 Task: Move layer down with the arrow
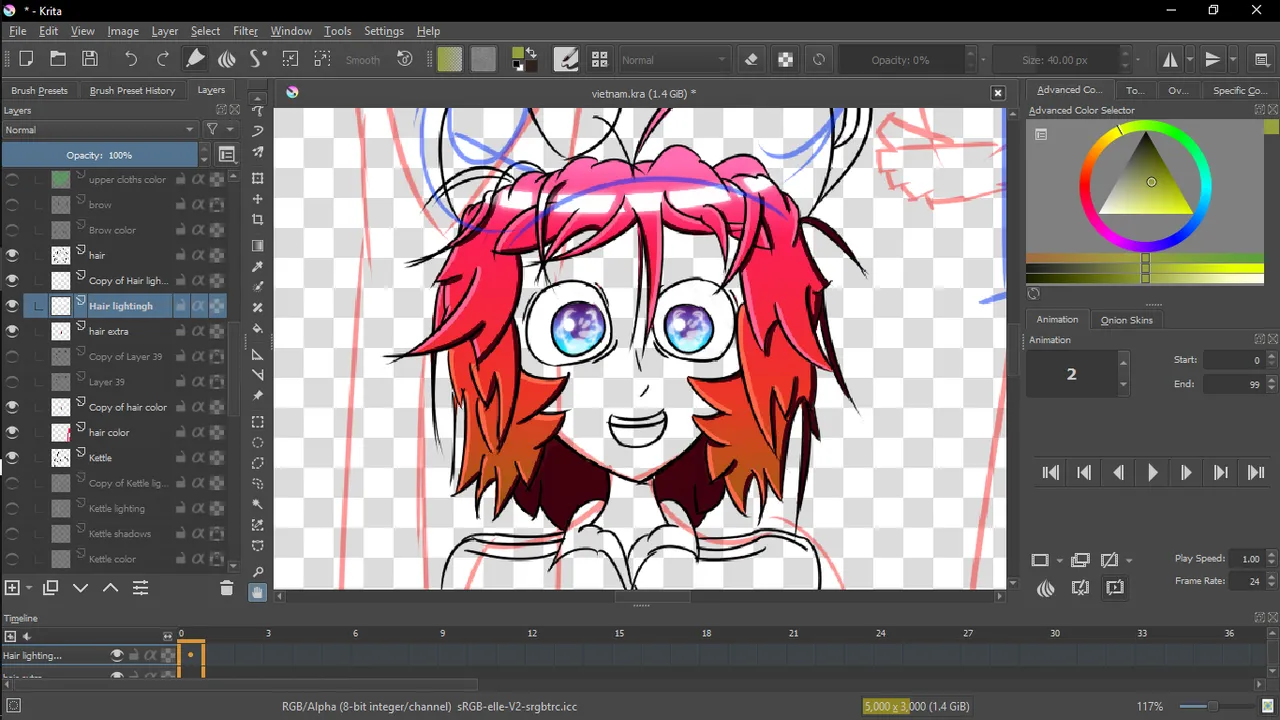81,588
